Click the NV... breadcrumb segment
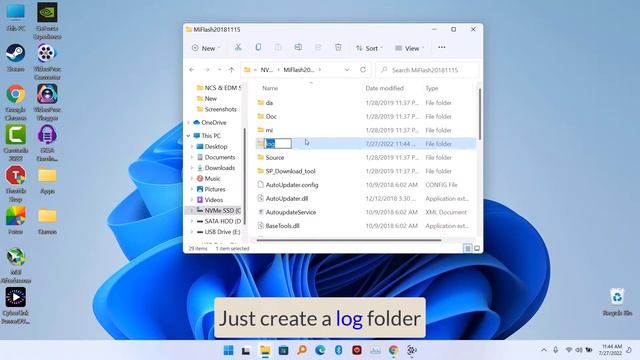The height and width of the screenshot is (360, 640). [x=267, y=70]
